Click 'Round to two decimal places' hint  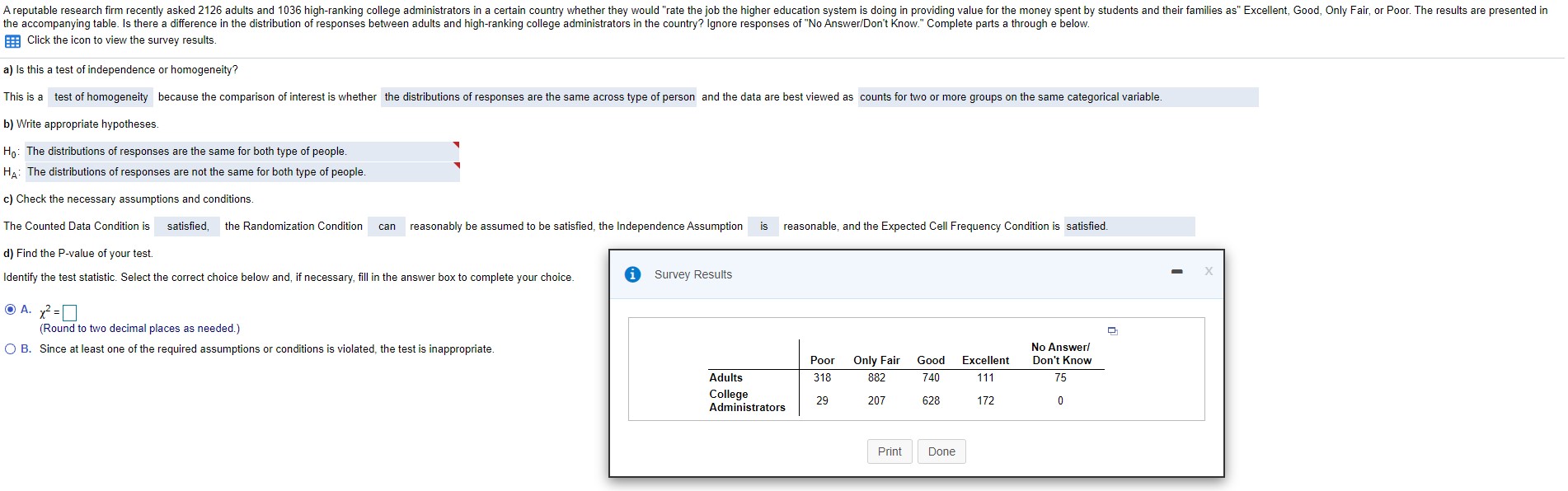[x=139, y=329]
